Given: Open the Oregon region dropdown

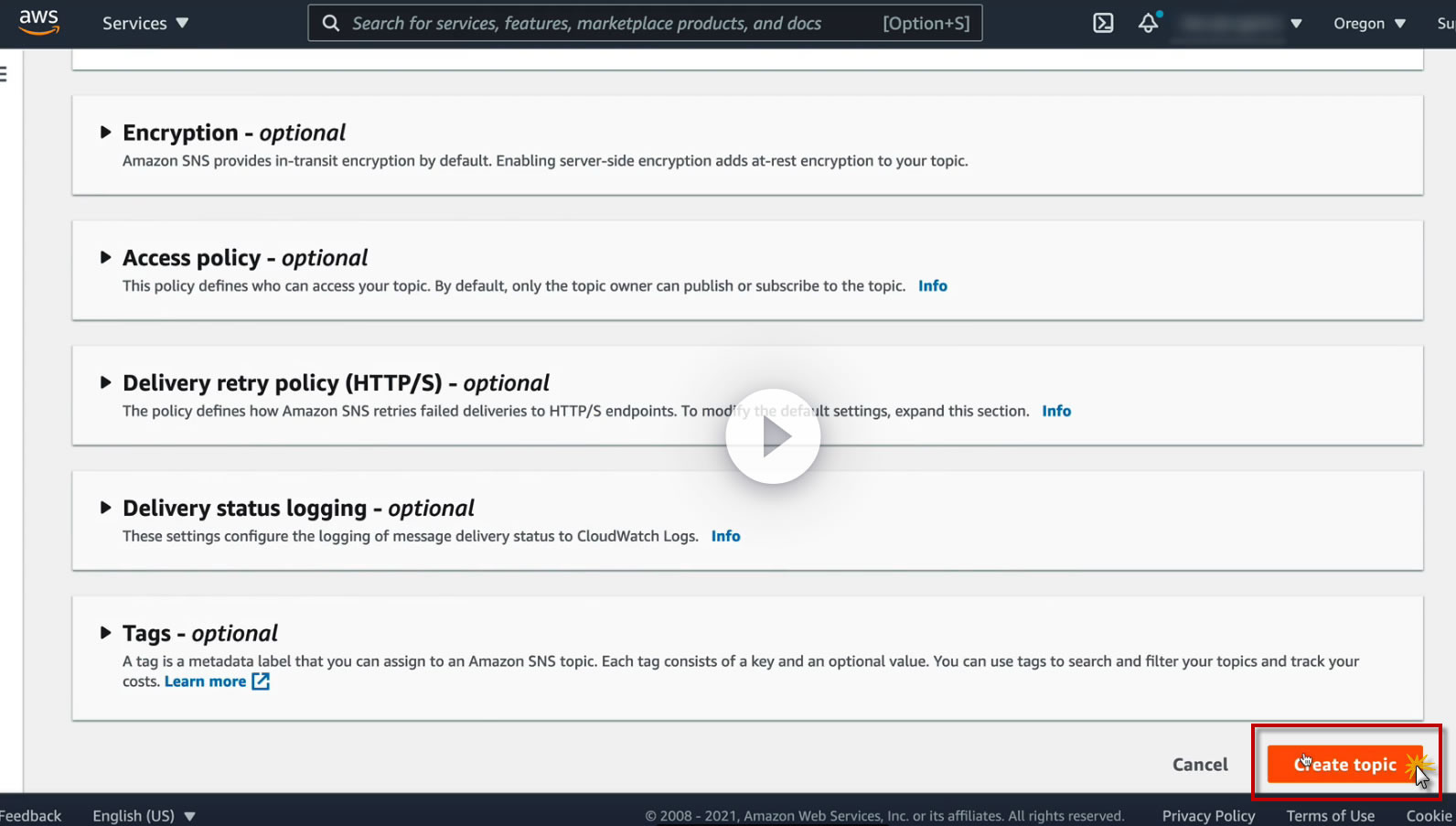Looking at the screenshot, I should (1369, 23).
